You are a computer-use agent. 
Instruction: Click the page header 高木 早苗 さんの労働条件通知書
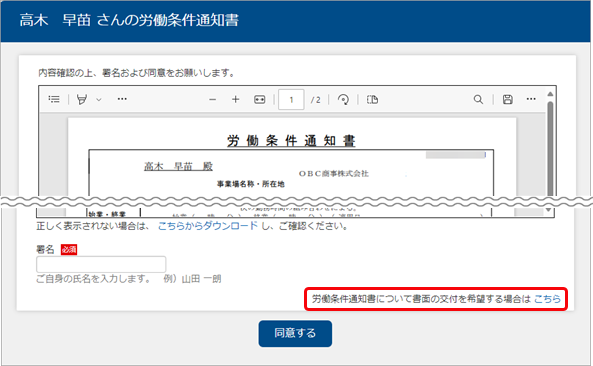click(129, 20)
